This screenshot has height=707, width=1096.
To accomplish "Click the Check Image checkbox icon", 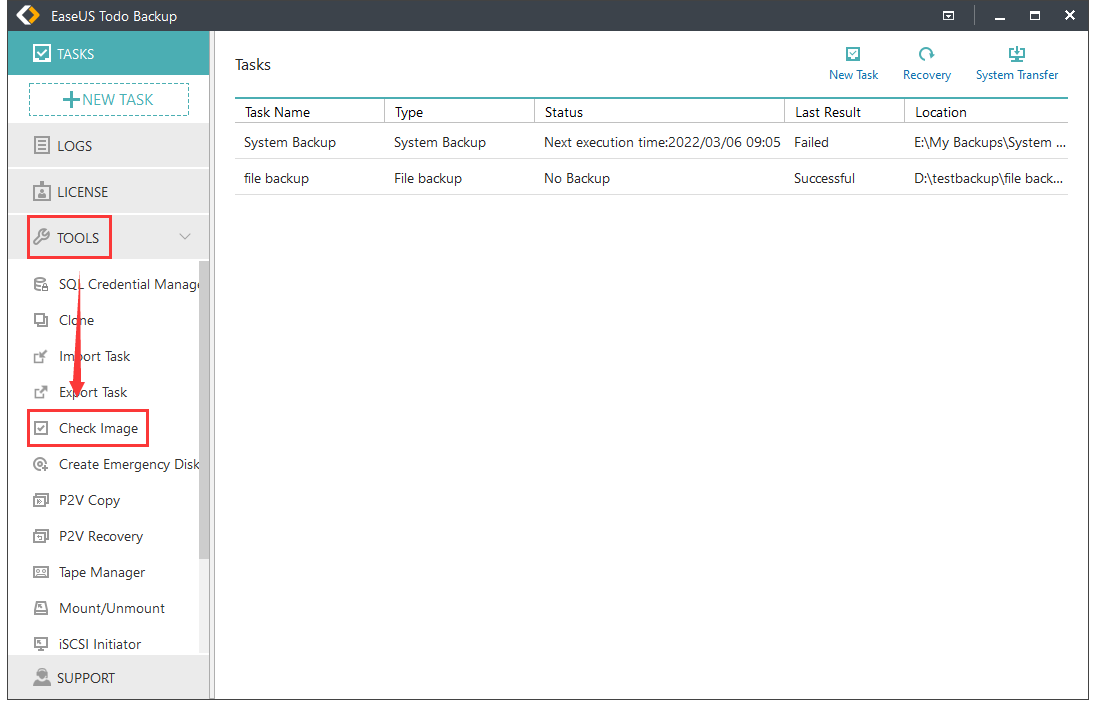I will click(x=41, y=428).
